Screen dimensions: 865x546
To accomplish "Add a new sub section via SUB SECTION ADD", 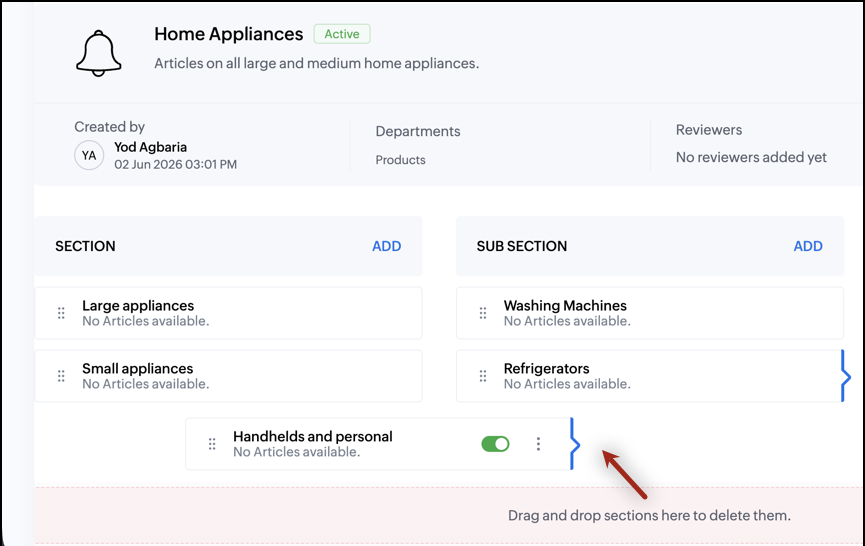I will pos(808,246).
